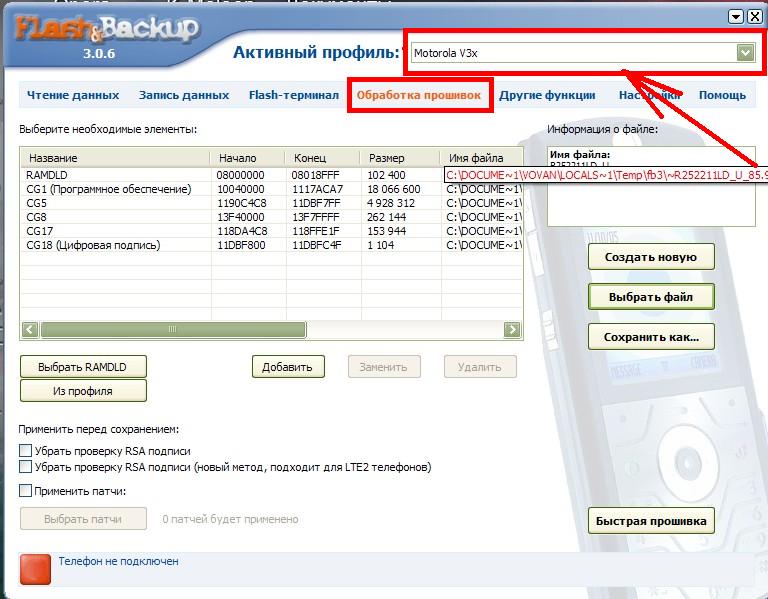Screen dimensions: 768x599
Task: Click the Телефон не подключен status text
Action: point(119,561)
